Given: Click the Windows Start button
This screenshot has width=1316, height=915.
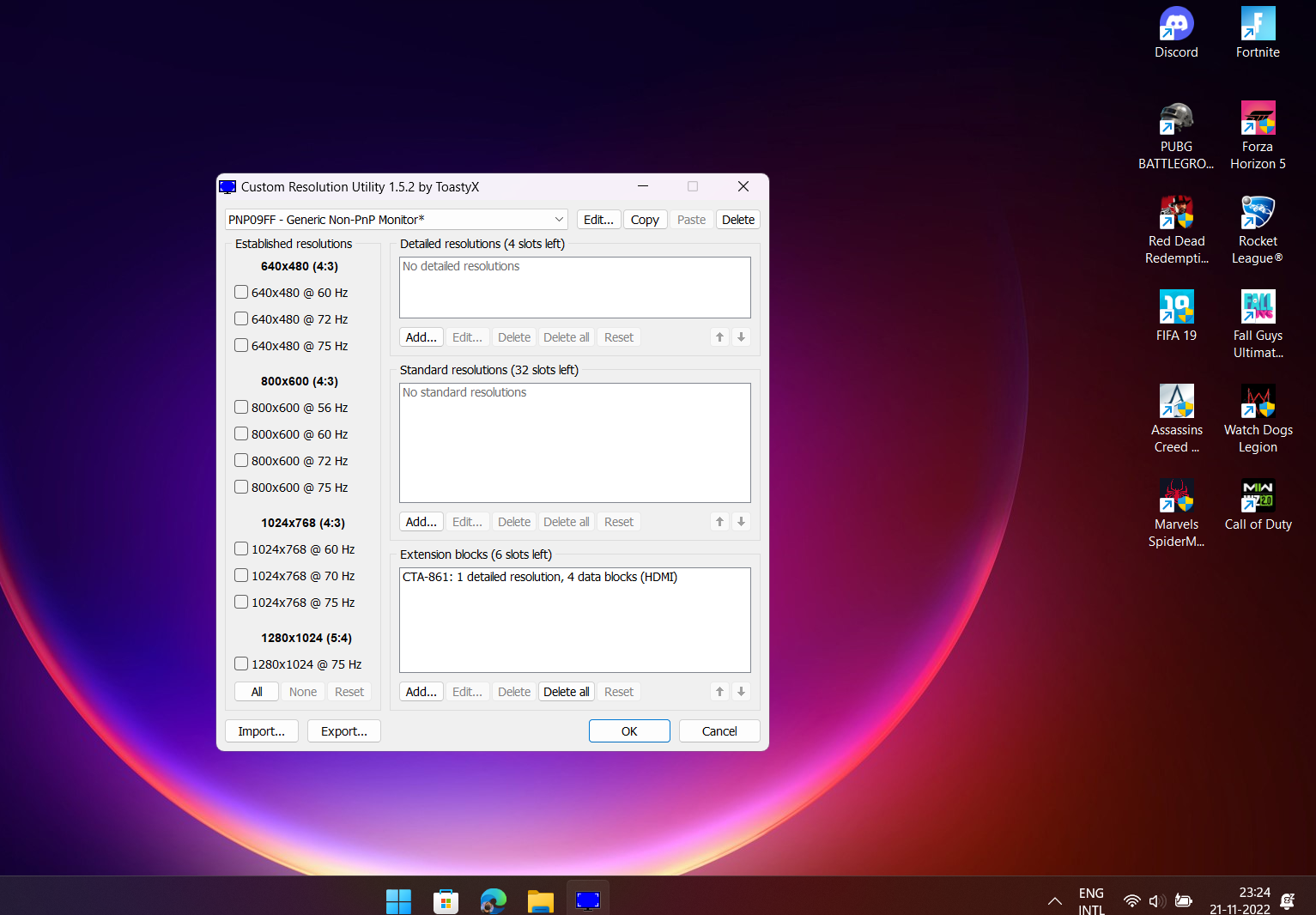Looking at the screenshot, I should (398, 900).
